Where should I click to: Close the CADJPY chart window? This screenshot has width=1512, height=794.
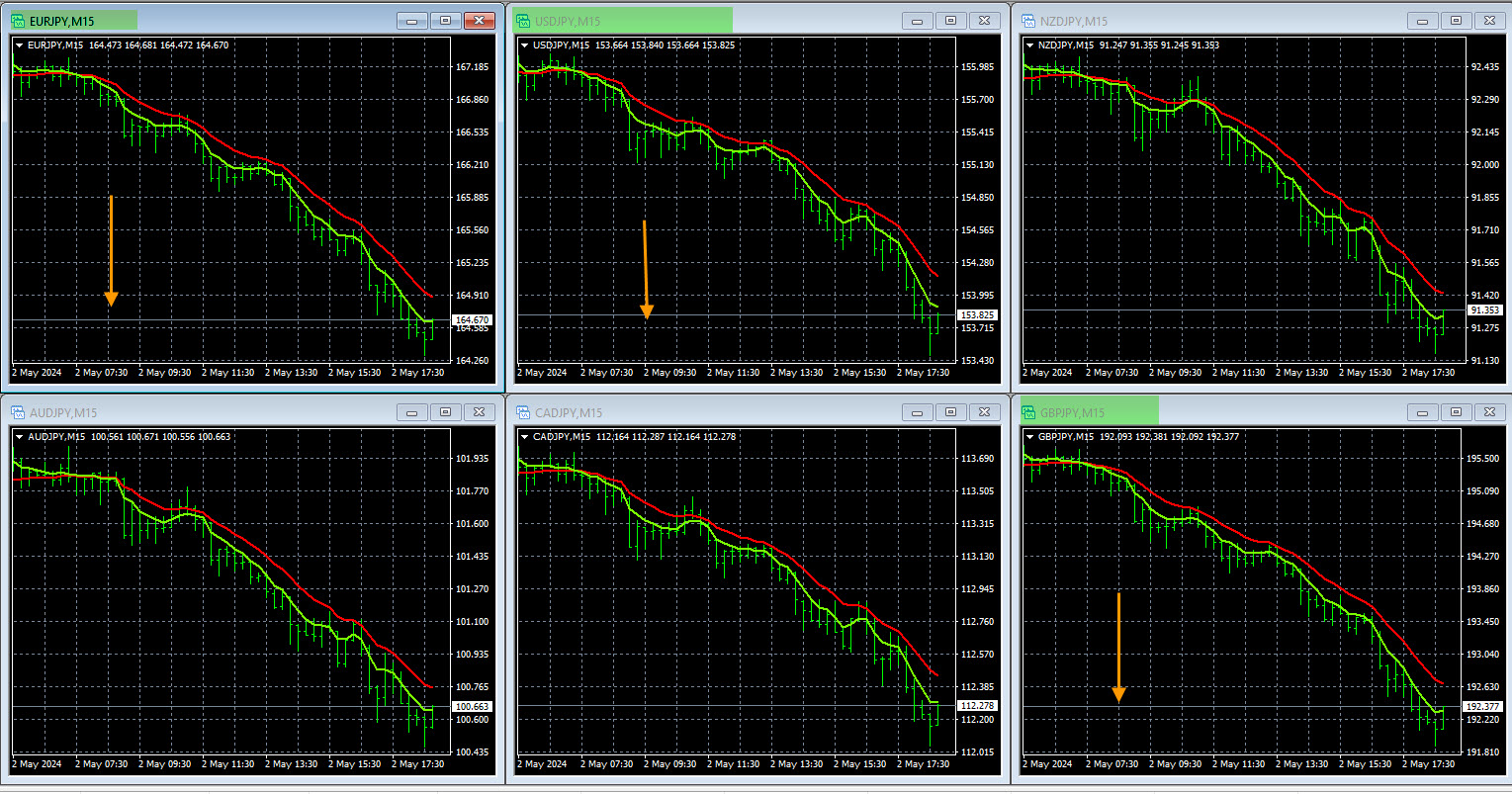click(x=983, y=412)
